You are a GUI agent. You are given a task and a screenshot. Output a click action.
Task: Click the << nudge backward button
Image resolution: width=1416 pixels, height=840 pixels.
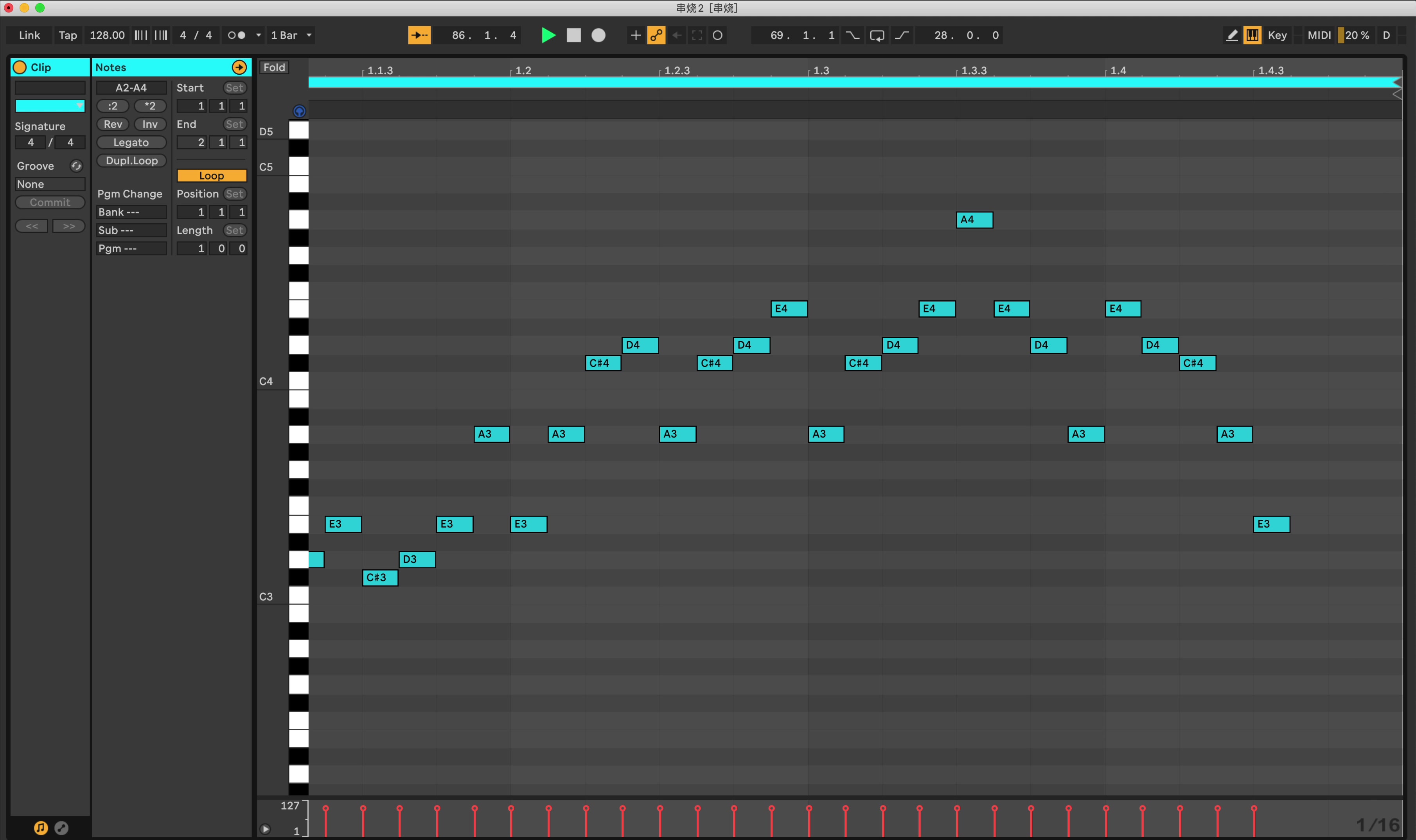click(x=32, y=226)
